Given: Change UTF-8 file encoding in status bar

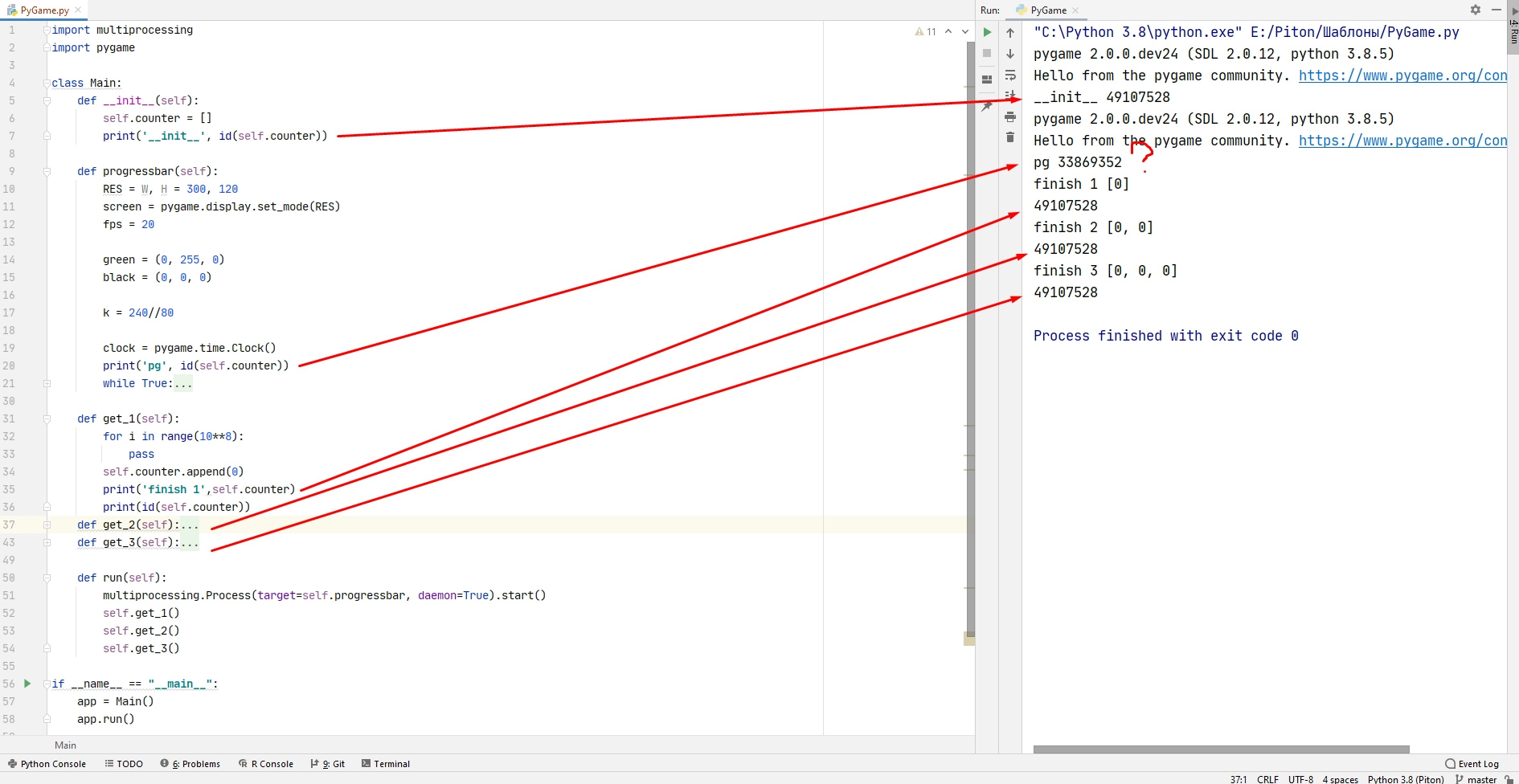Looking at the screenshot, I should point(1300,779).
